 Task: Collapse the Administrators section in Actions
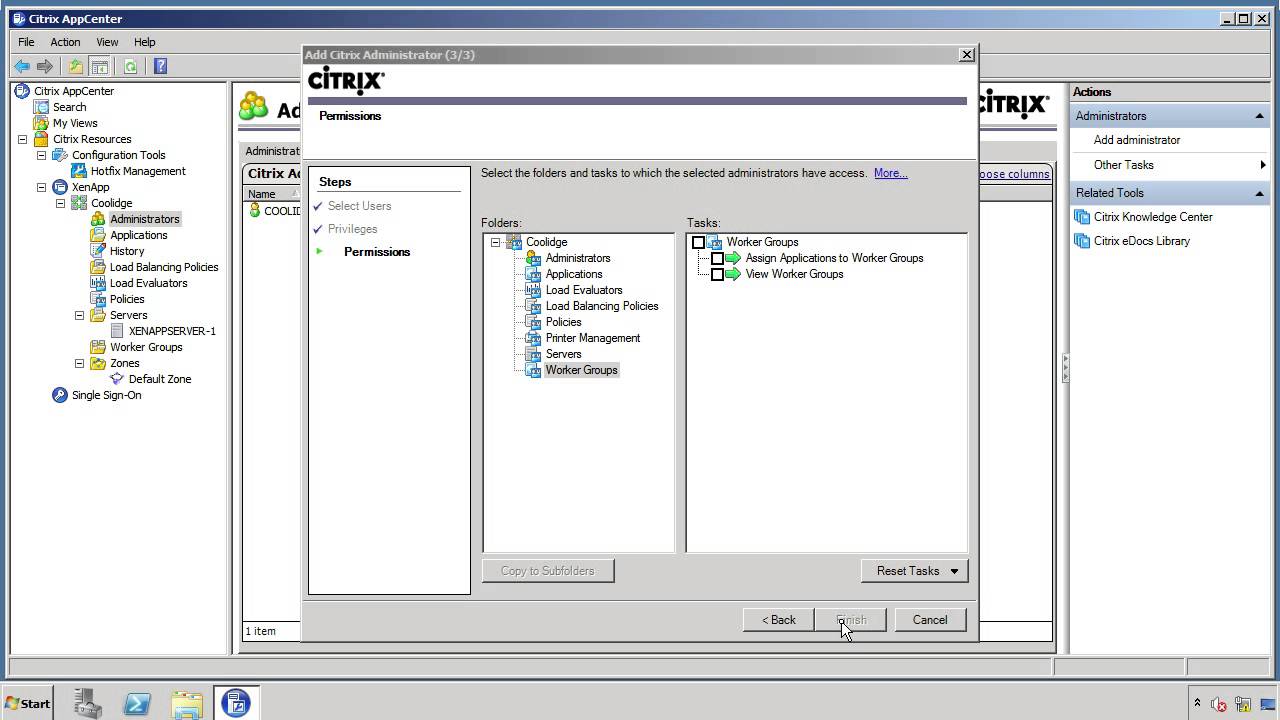point(1259,116)
